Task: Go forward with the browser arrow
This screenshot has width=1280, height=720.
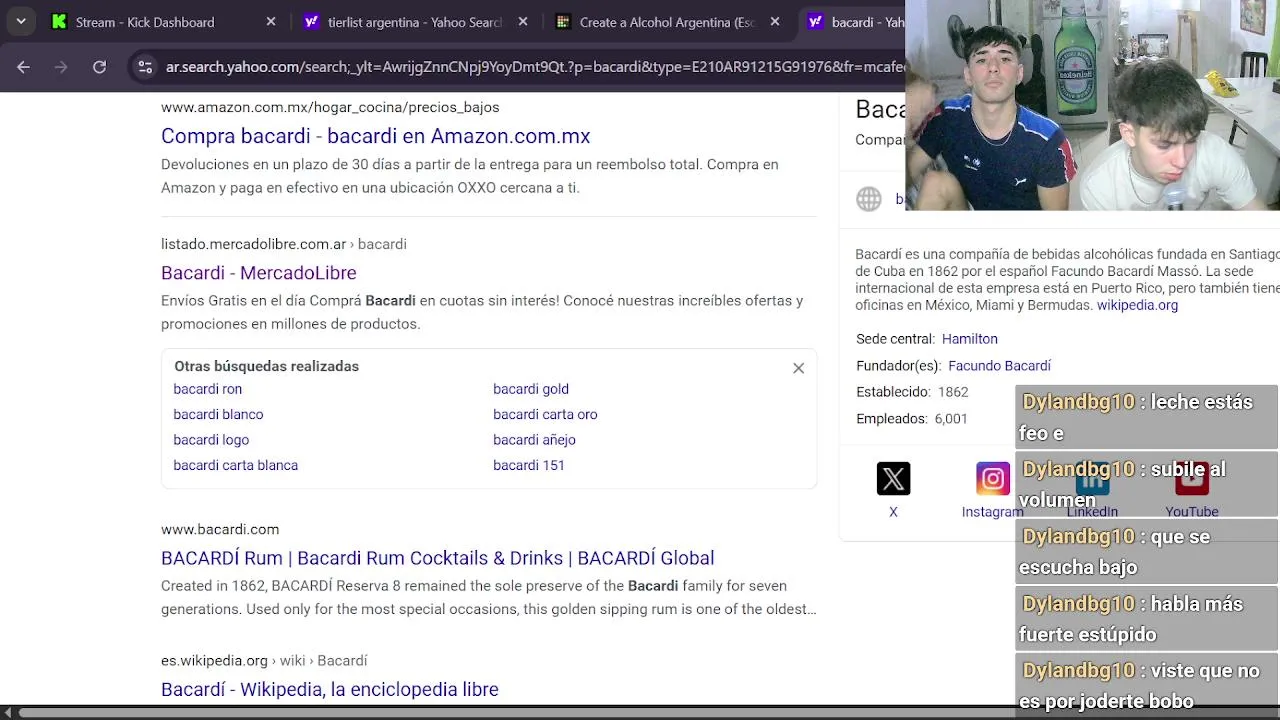Action: pyautogui.click(x=61, y=67)
